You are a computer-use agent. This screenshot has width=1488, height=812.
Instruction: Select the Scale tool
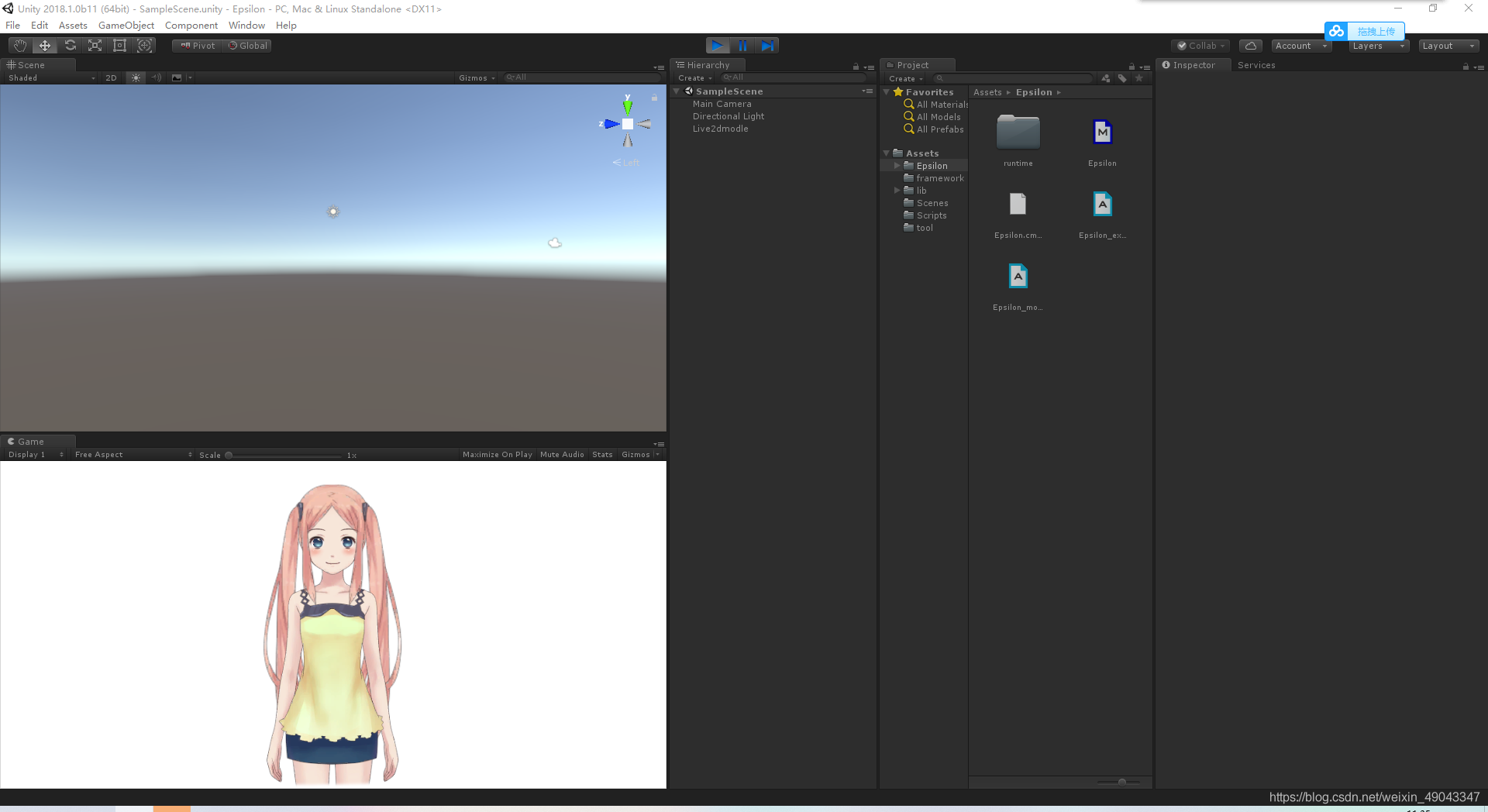pyautogui.click(x=95, y=46)
